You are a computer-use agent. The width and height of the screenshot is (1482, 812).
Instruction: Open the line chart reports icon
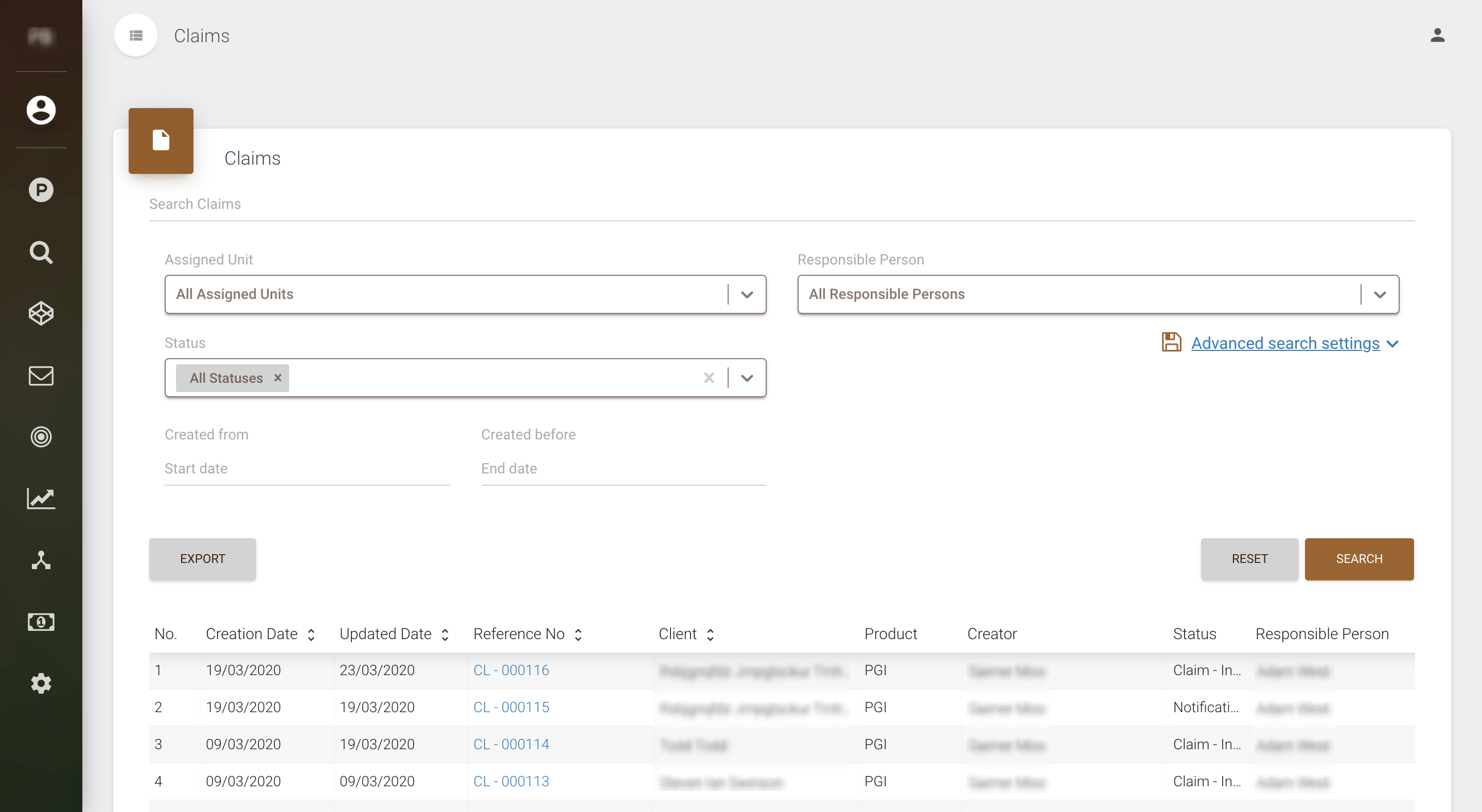(x=41, y=498)
